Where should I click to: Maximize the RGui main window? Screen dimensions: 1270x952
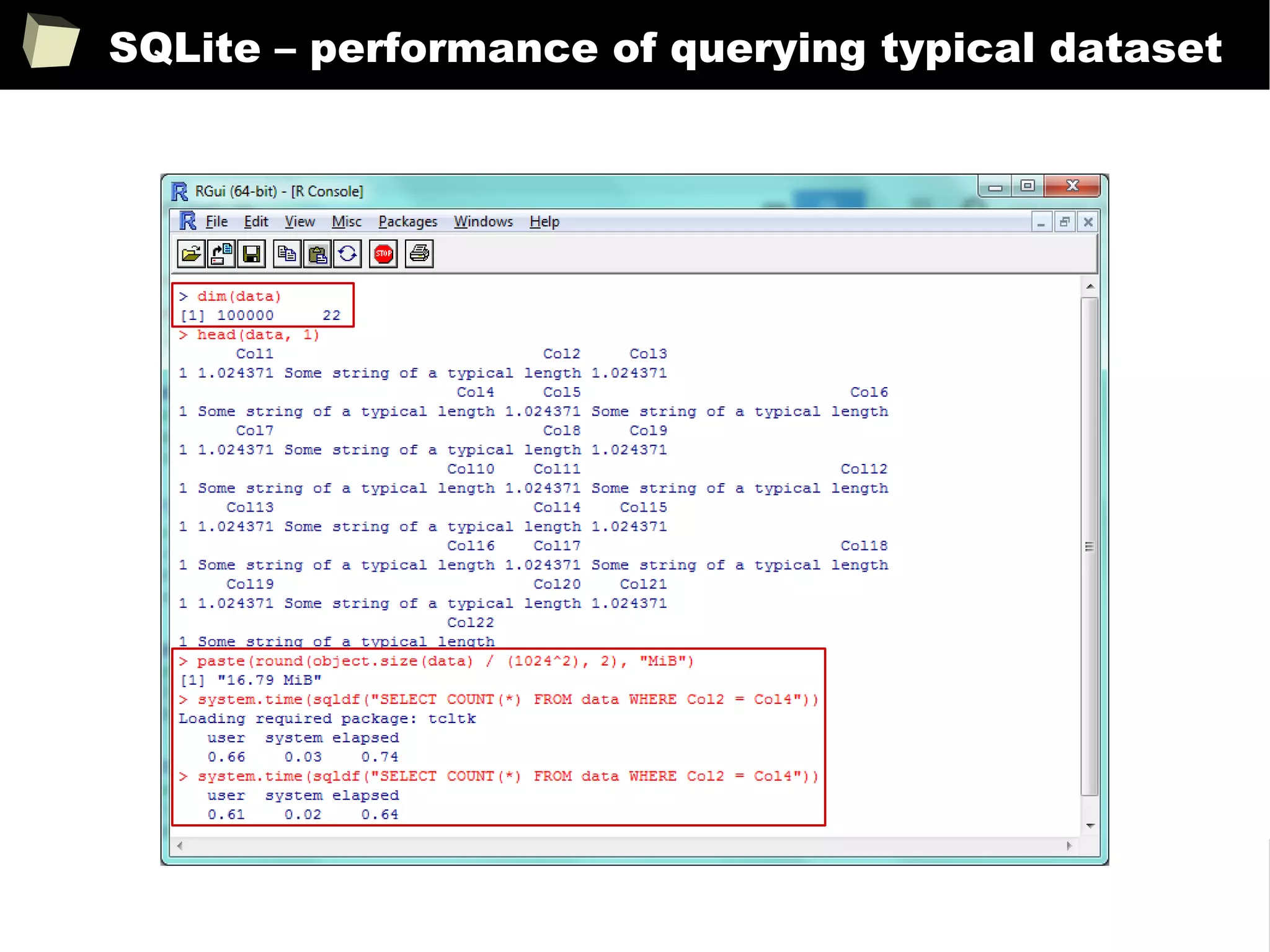pos(1028,186)
